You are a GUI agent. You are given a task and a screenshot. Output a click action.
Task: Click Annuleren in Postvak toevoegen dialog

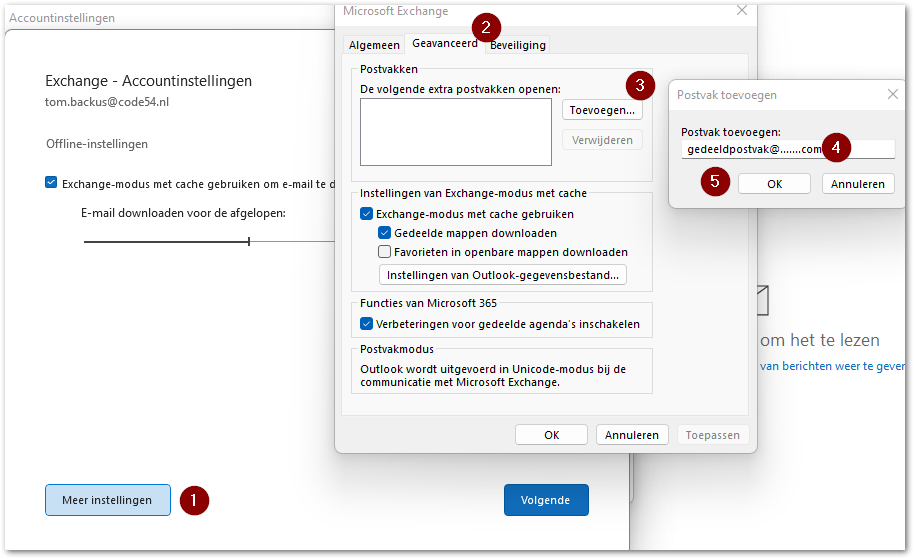[x=858, y=184]
